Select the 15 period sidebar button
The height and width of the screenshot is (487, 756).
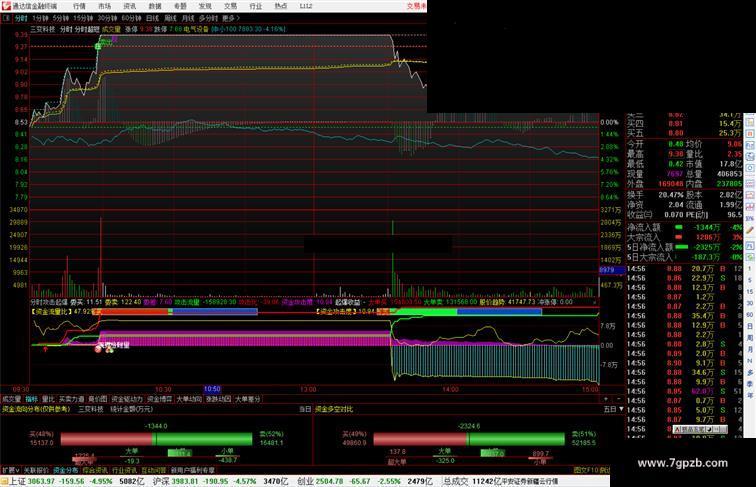click(x=750, y=292)
